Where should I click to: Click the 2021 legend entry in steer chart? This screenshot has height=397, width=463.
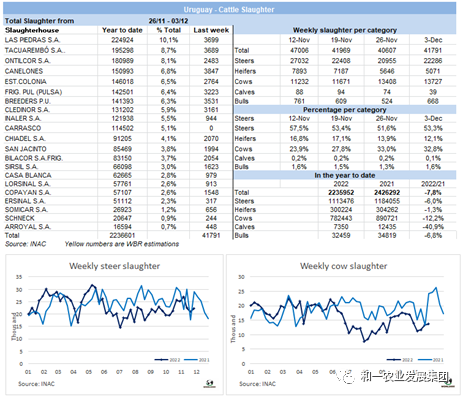197,360
